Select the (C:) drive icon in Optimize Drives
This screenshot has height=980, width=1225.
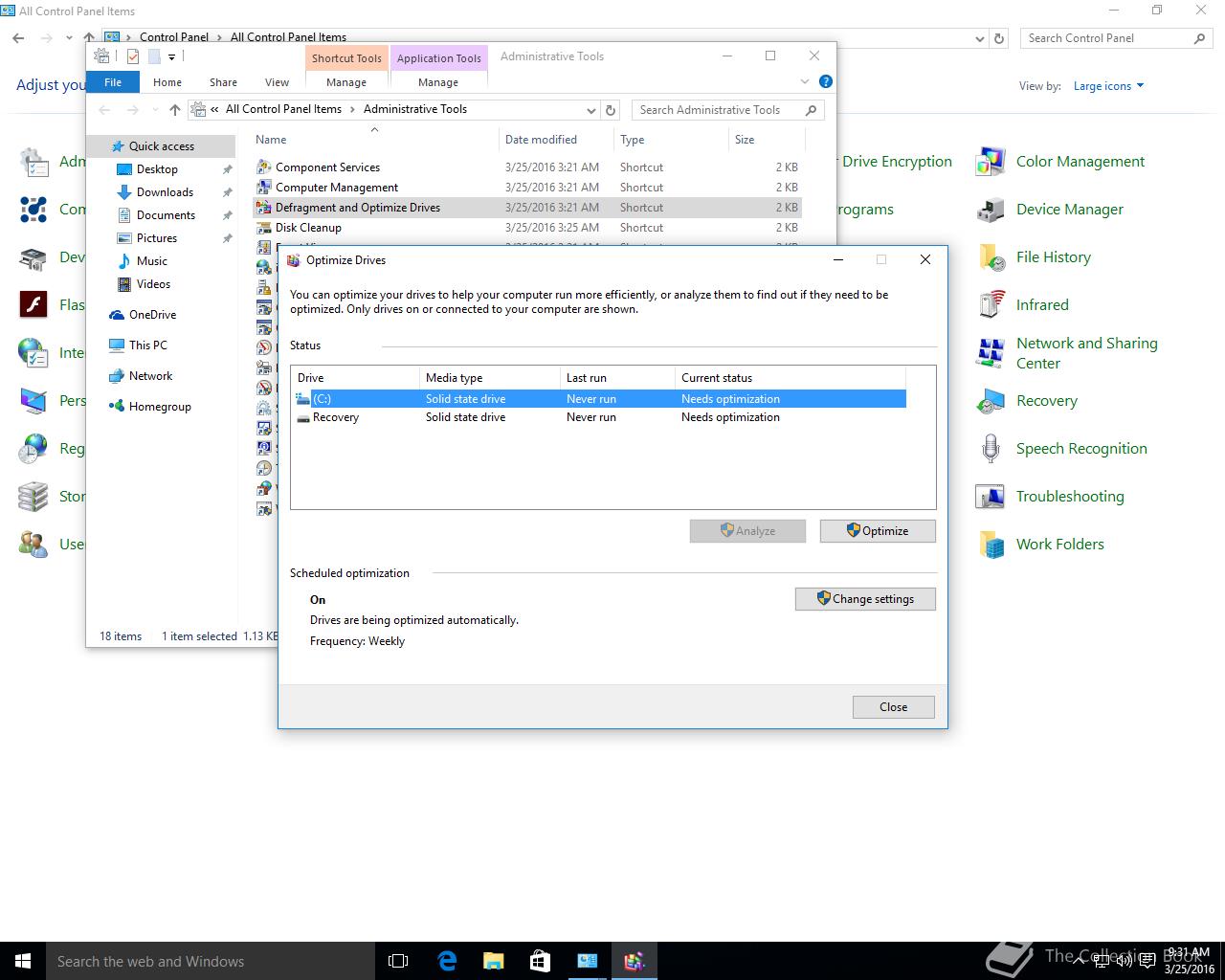pyautogui.click(x=303, y=399)
